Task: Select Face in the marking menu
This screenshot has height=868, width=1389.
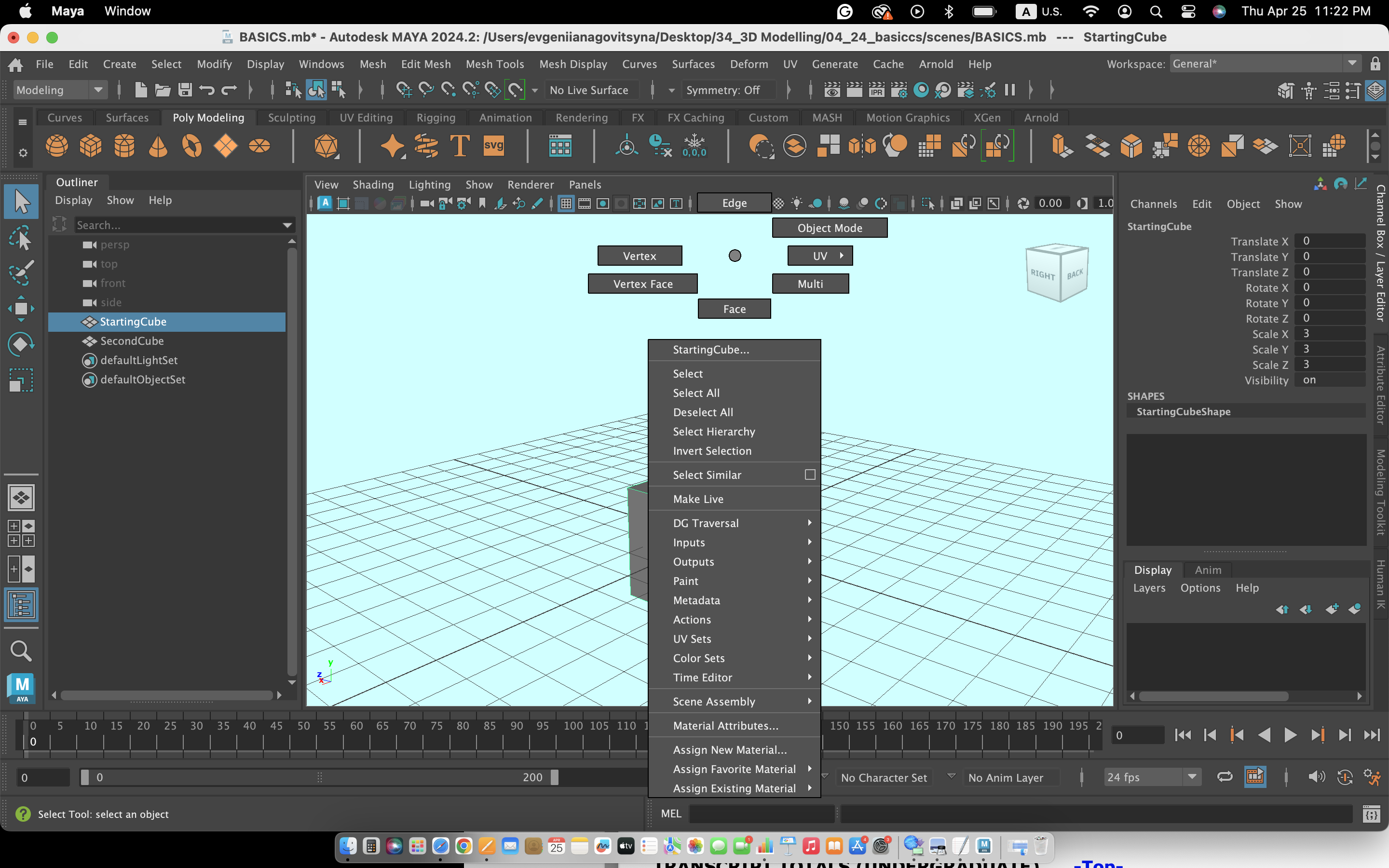Action: [x=734, y=309]
